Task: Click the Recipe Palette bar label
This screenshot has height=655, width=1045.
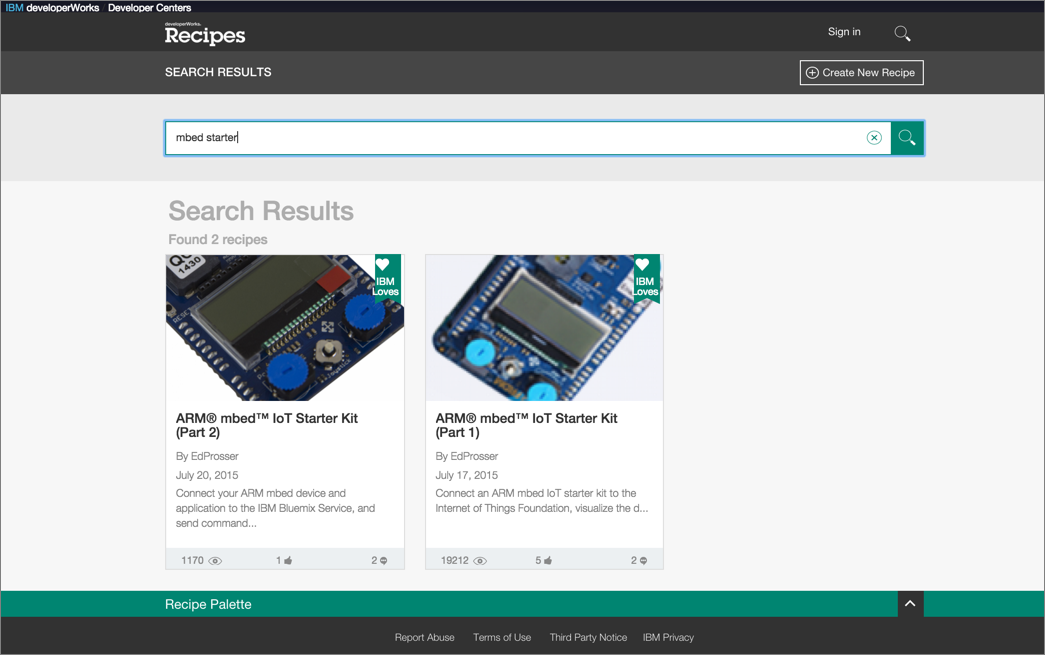Action: click(208, 604)
